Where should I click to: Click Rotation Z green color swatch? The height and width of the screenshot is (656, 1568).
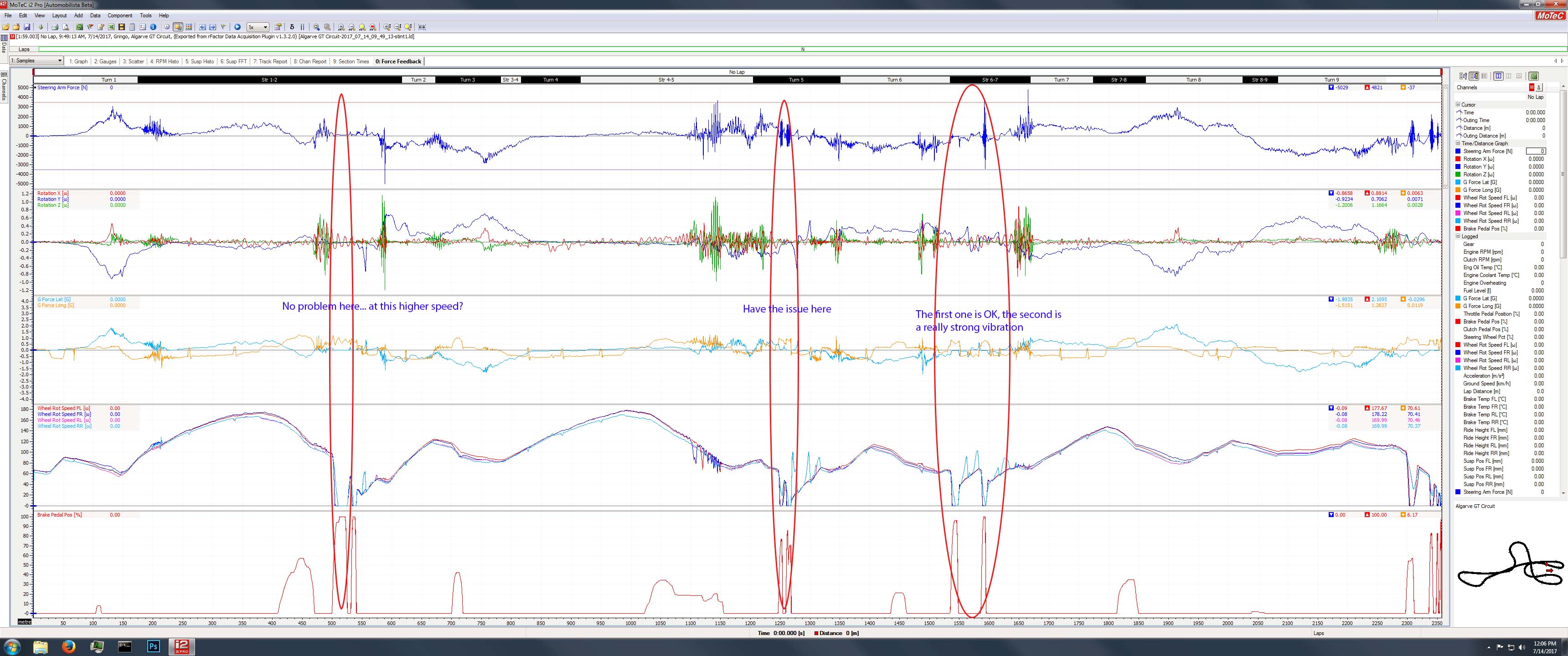[x=1458, y=174]
